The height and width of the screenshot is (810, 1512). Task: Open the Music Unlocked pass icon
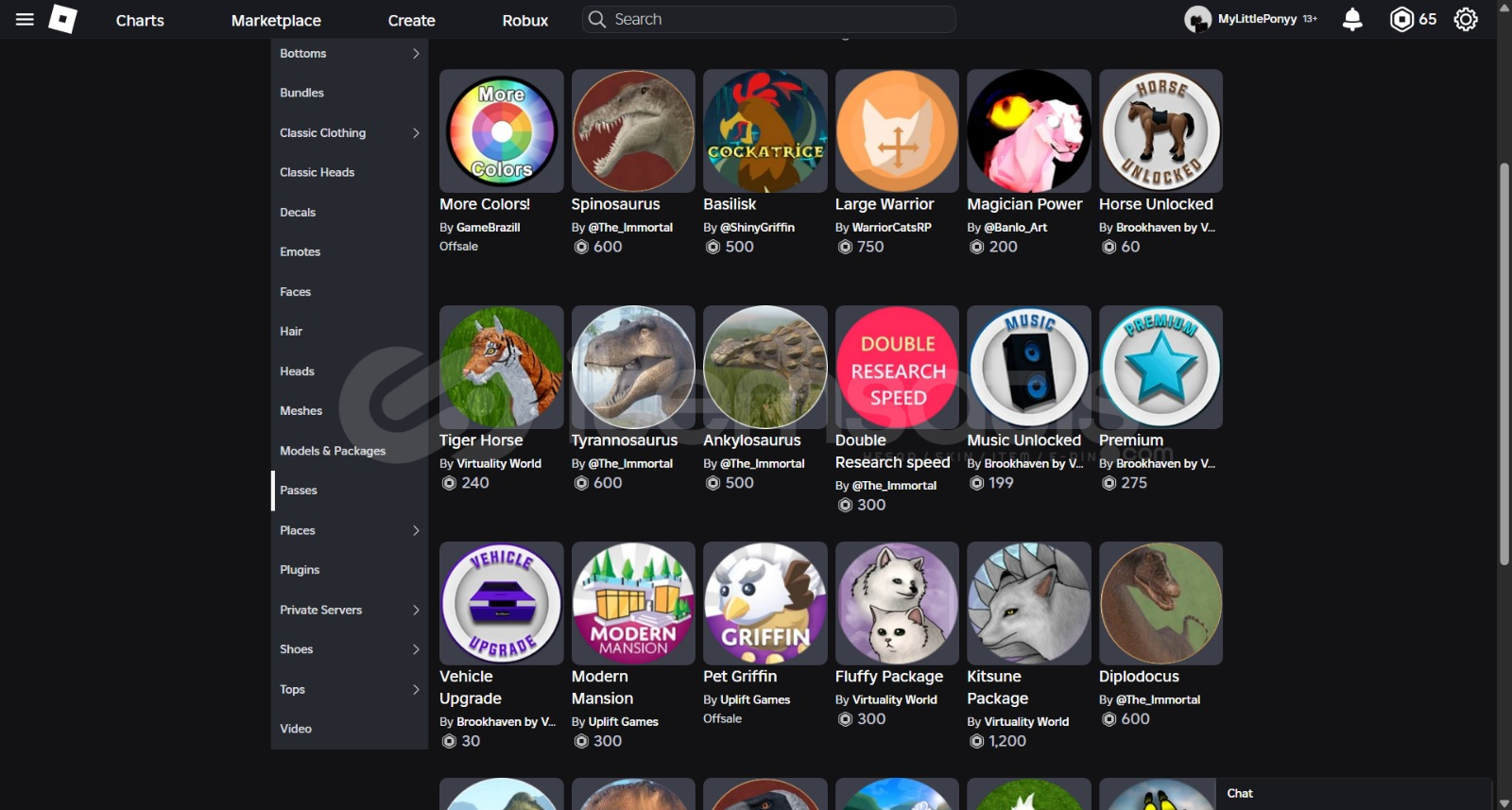coord(1029,368)
